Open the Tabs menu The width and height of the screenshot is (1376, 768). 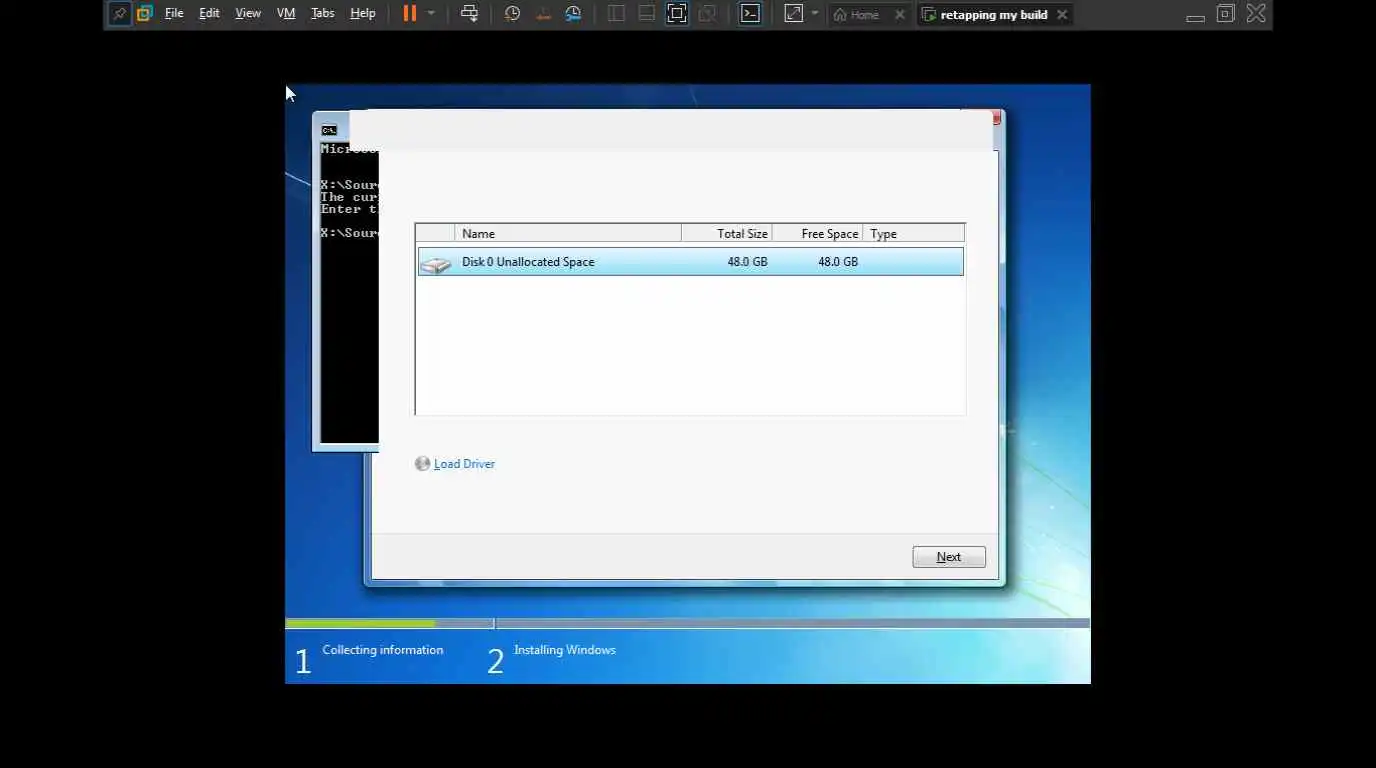point(322,14)
